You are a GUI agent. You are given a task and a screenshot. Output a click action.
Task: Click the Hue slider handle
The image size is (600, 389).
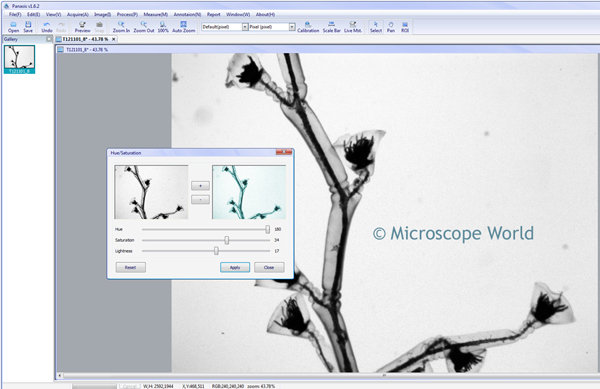[x=267, y=229]
